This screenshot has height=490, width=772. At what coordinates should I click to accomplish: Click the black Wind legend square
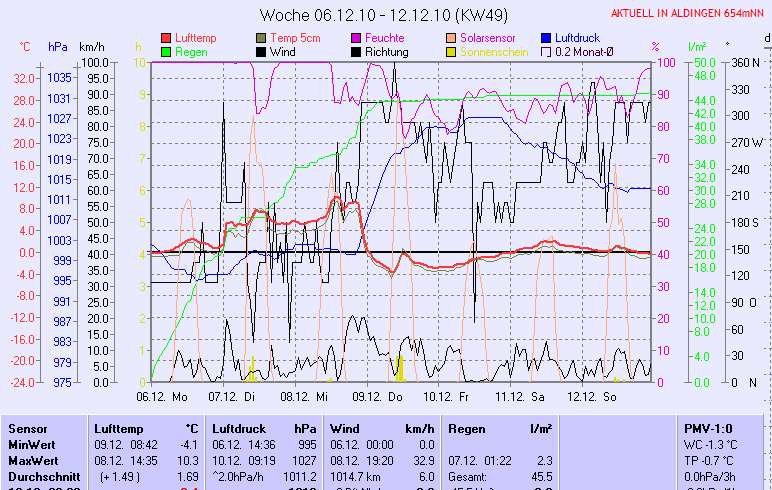262,52
